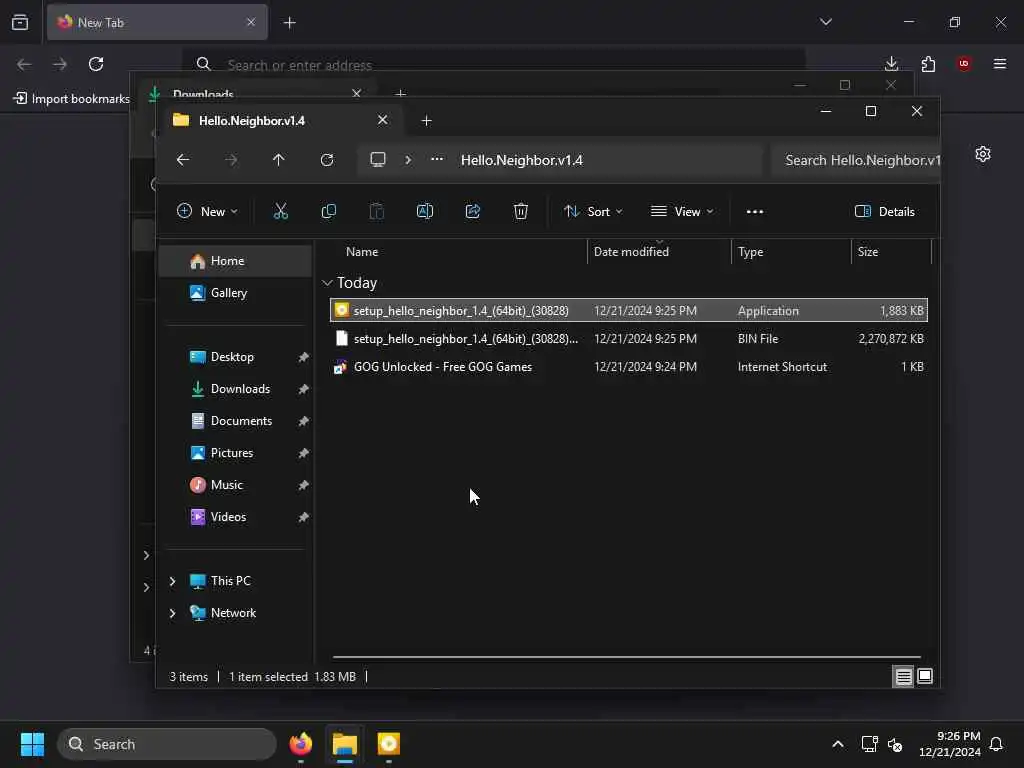This screenshot has width=1024, height=768.
Task: Open Videos in navigation pane
Action: 236,517
